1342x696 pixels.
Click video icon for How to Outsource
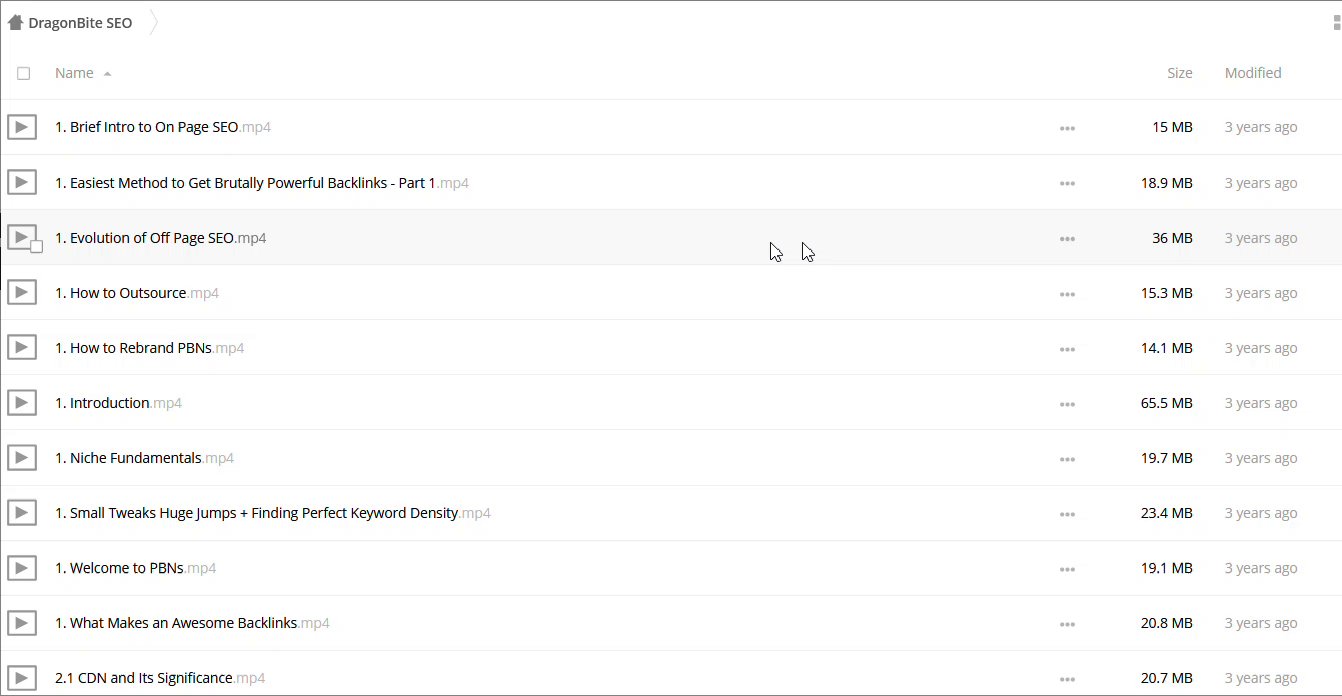pos(22,293)
